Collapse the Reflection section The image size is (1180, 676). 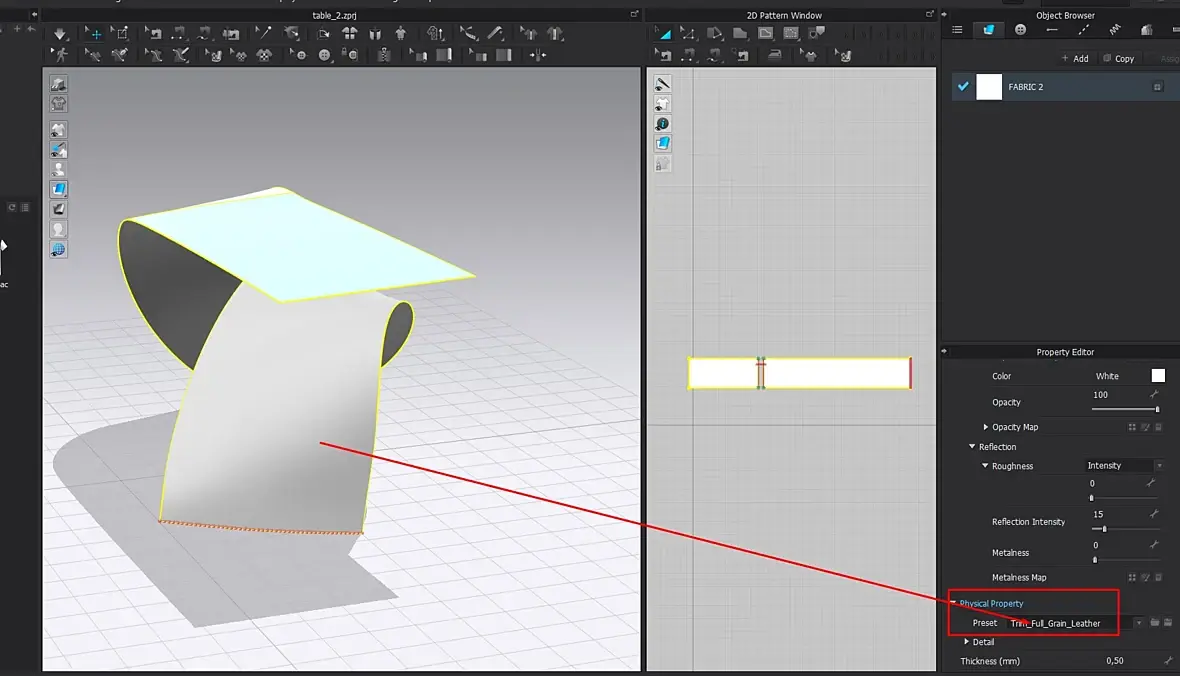pyautogui.click(x=972, y=447)
